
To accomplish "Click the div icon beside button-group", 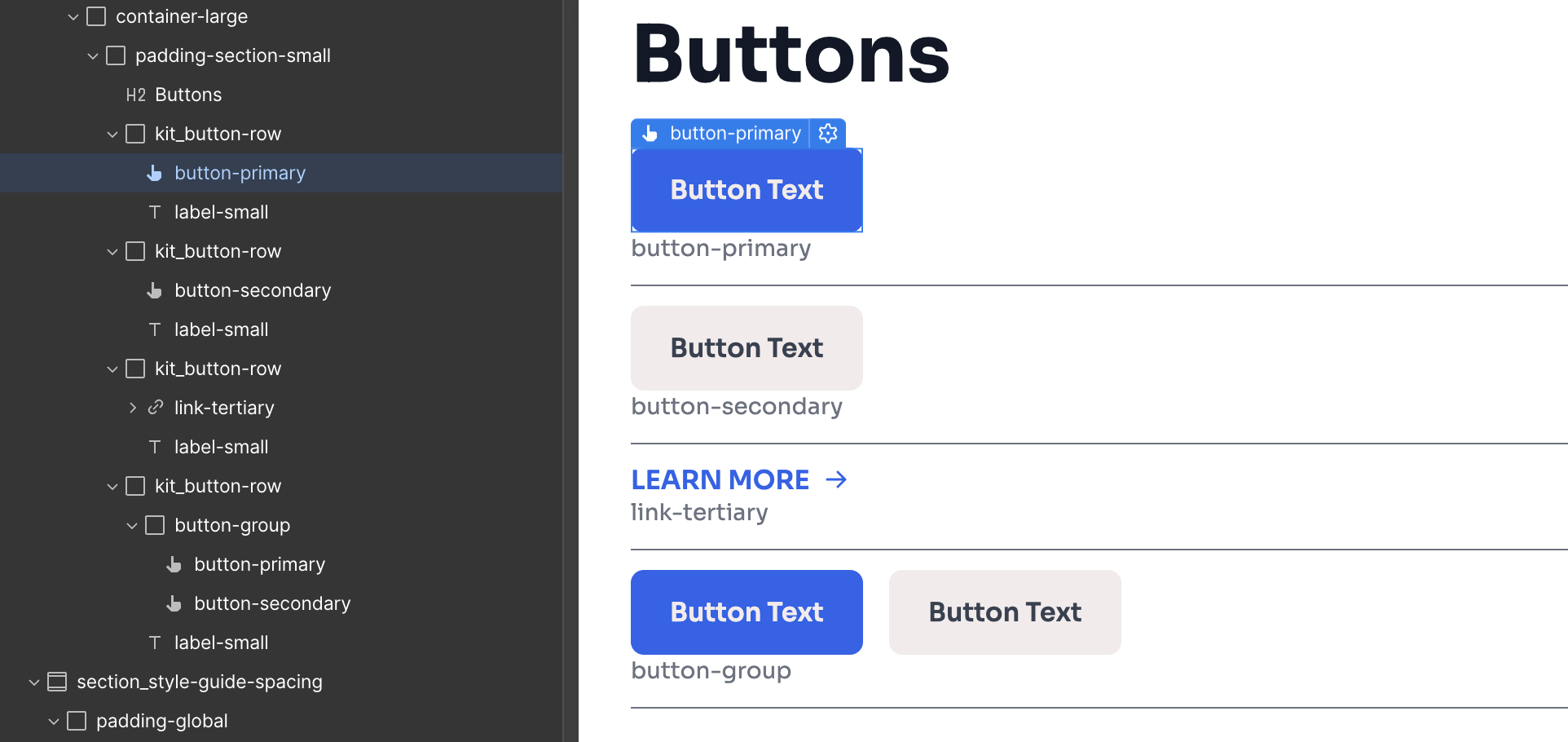I will coord(155,525).
